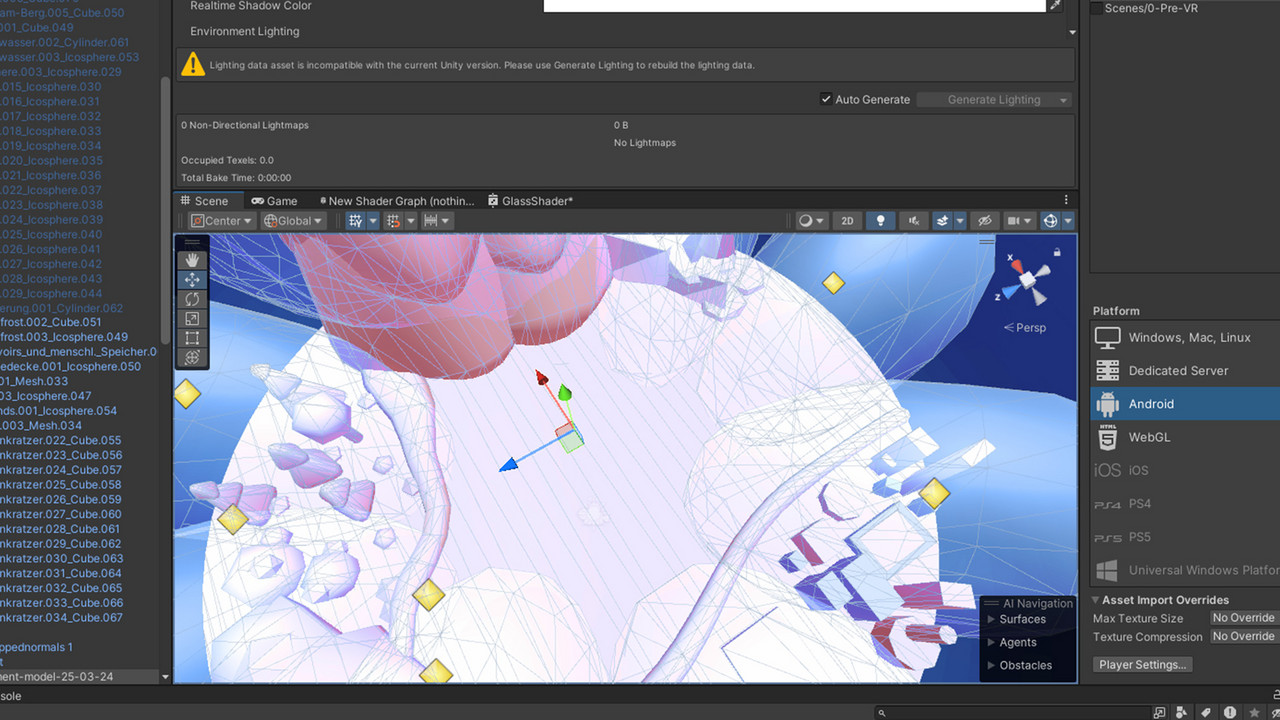Screen dimensions: 1280x720
Task: Click the gizmos globe icon
Action: tap(1050, 221)
